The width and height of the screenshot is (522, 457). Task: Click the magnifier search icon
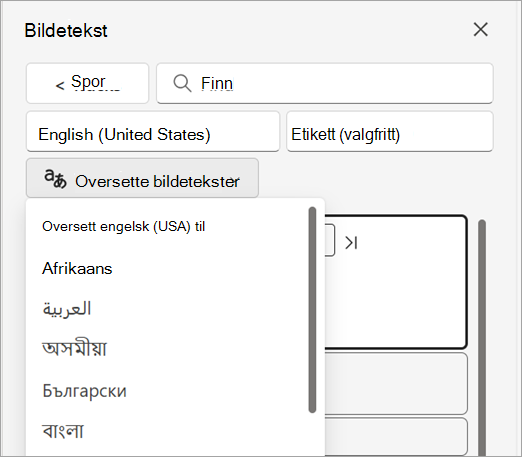click(x=182, y=83)
